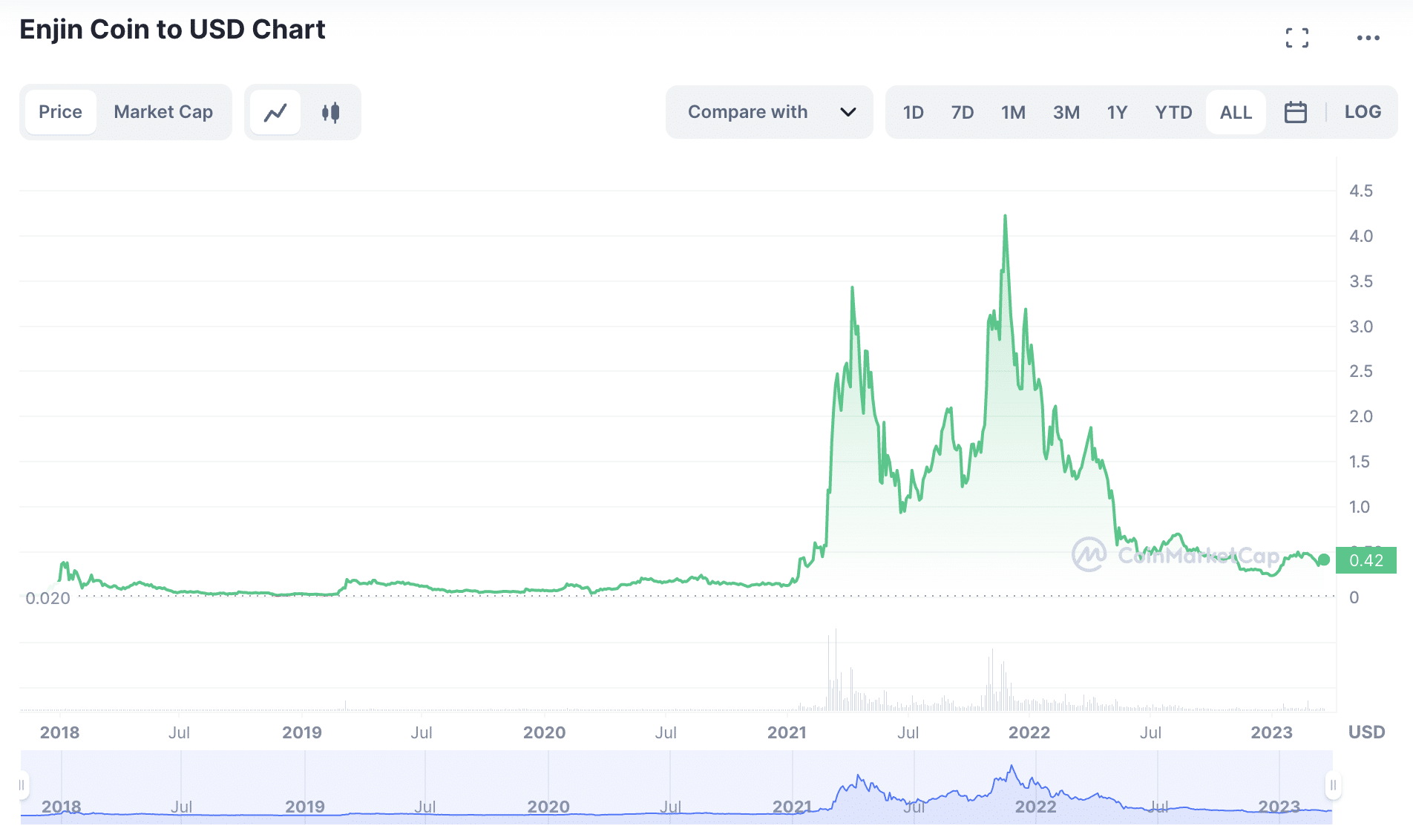The height and width of the screenshot is (840, 1413).
Task: Click the 2020 x-axis label
Action: pos(544,732)
